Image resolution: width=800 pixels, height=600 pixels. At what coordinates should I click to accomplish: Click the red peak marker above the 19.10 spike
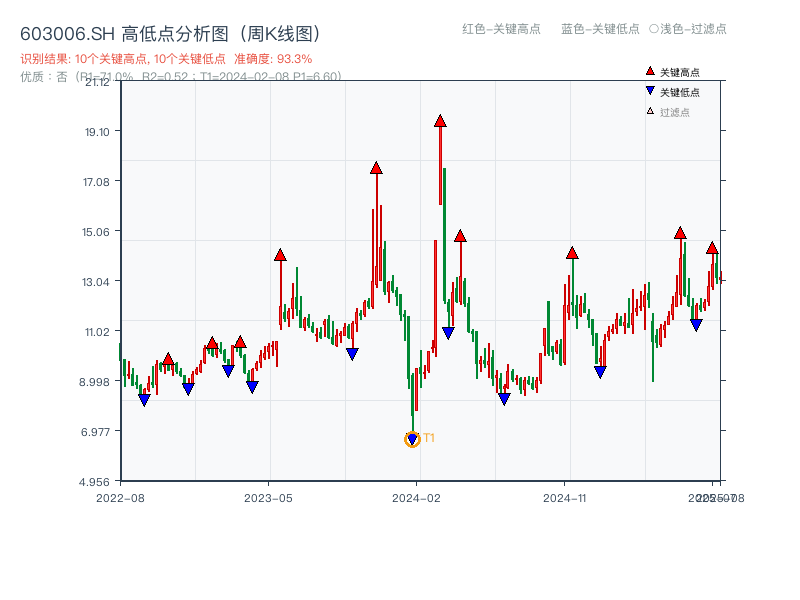440,121
